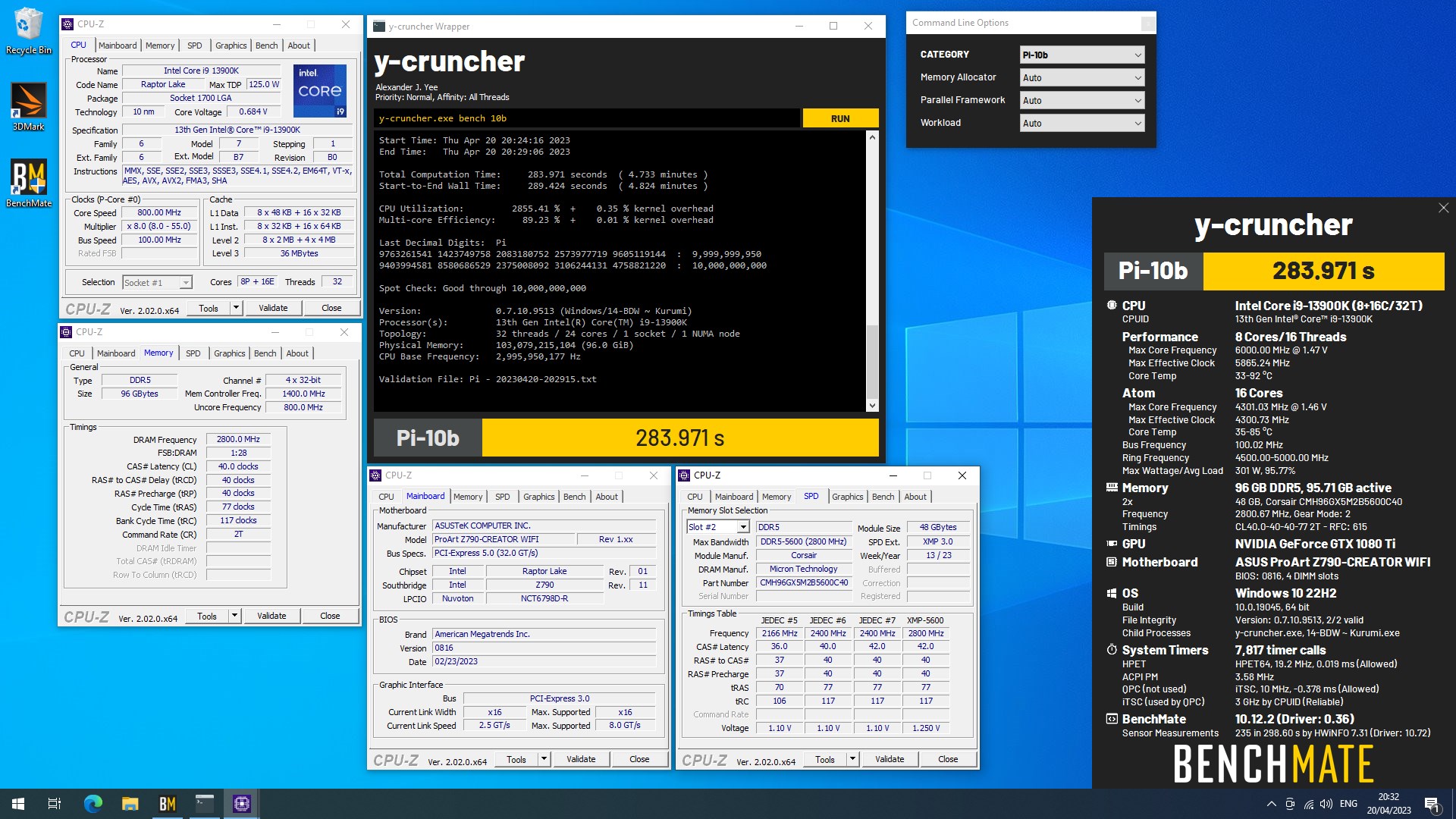1456x819 pixels.
Task: Open File Explorer from the taskbar
Action: tap(130, 804)
